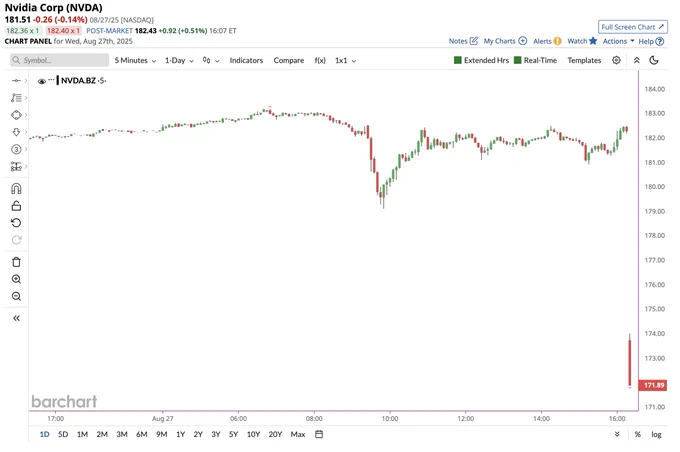Open the f(x) expressions menu
The image size is (680, 452).
tap(320, 60)
